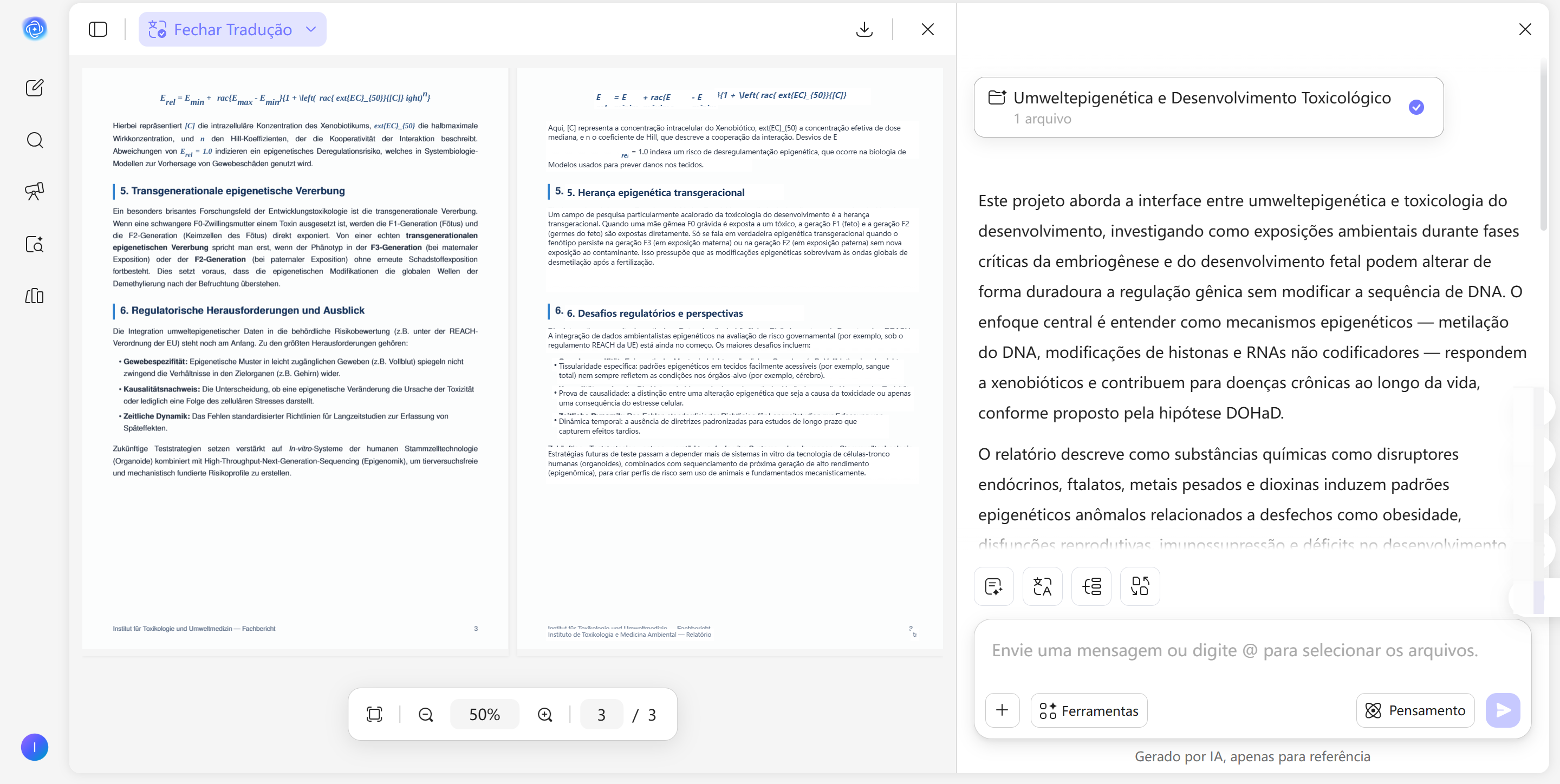Click heading '5. Transgenerationale epigenetische Vererbung'
Image resolution: width=1560 pixels, height=784 pixels.
pyautogui.click(x=232, y=191)
